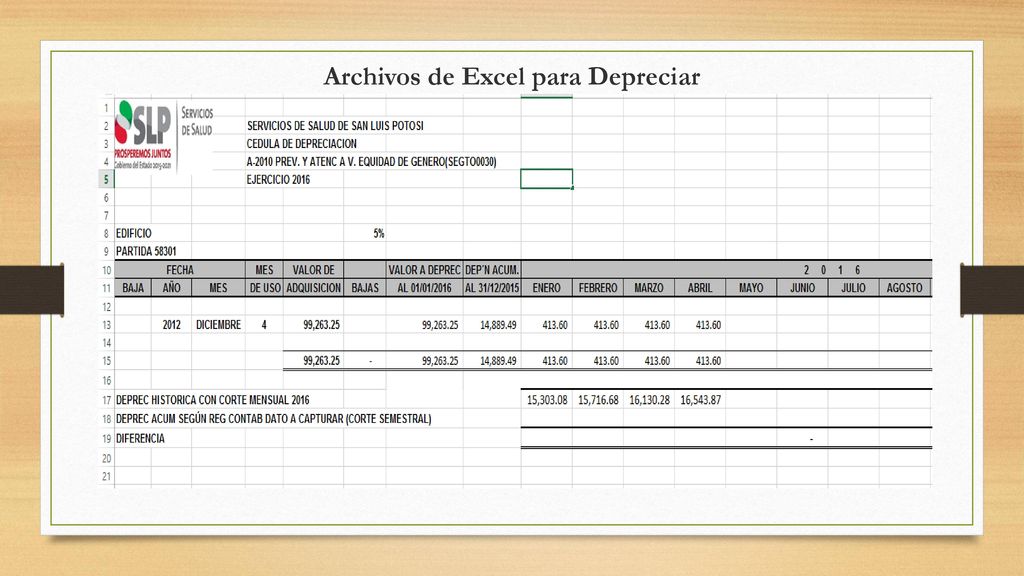Select row header number 10
Viewport: 1024px width, 576px height.
pos(106,270)
